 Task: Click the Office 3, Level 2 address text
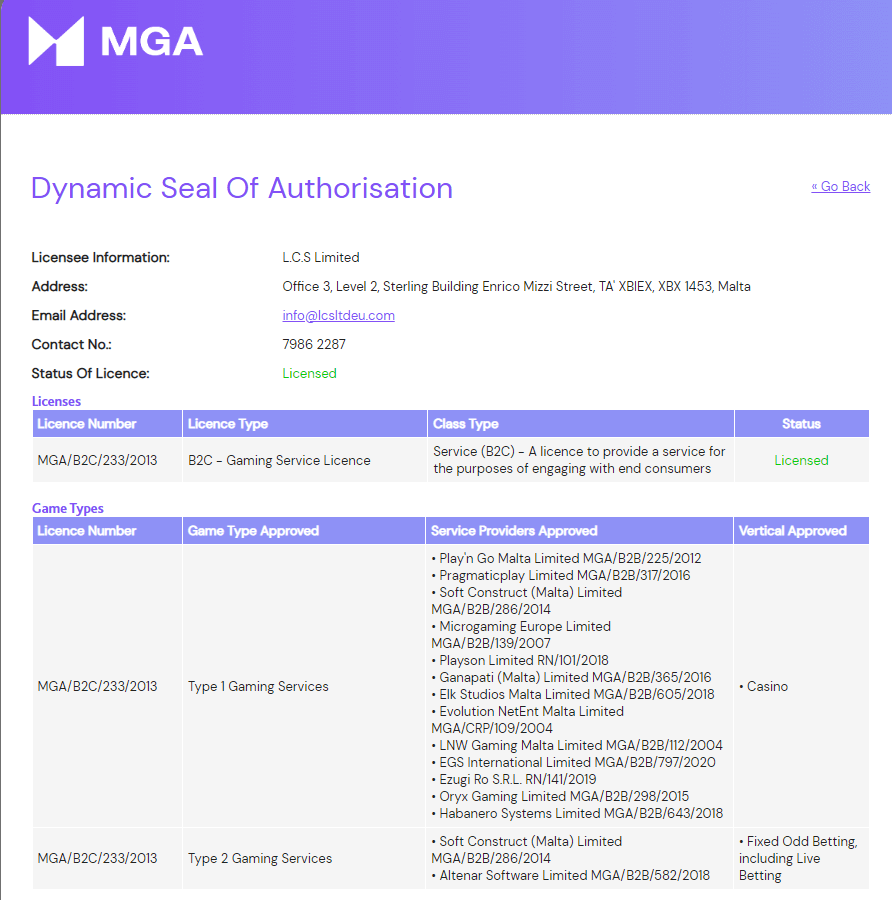point(516,286)
